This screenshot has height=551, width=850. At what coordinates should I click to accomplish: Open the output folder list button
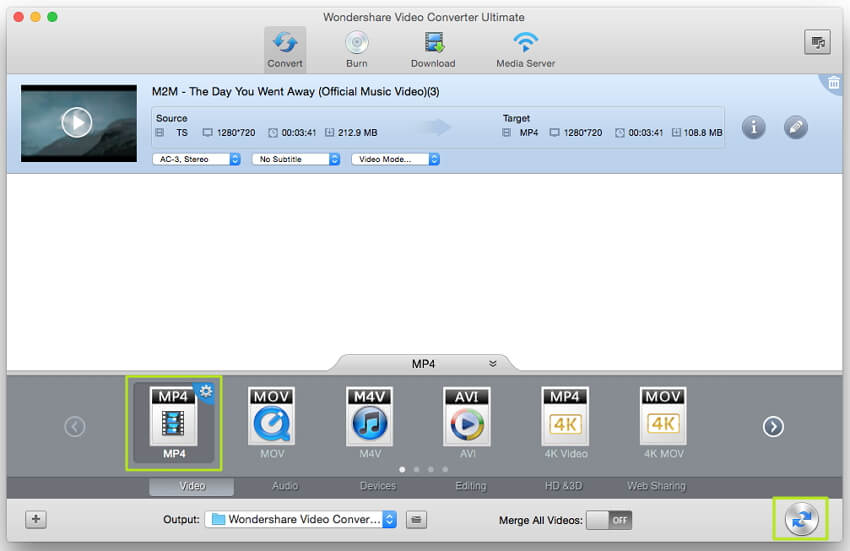point(416,520)
